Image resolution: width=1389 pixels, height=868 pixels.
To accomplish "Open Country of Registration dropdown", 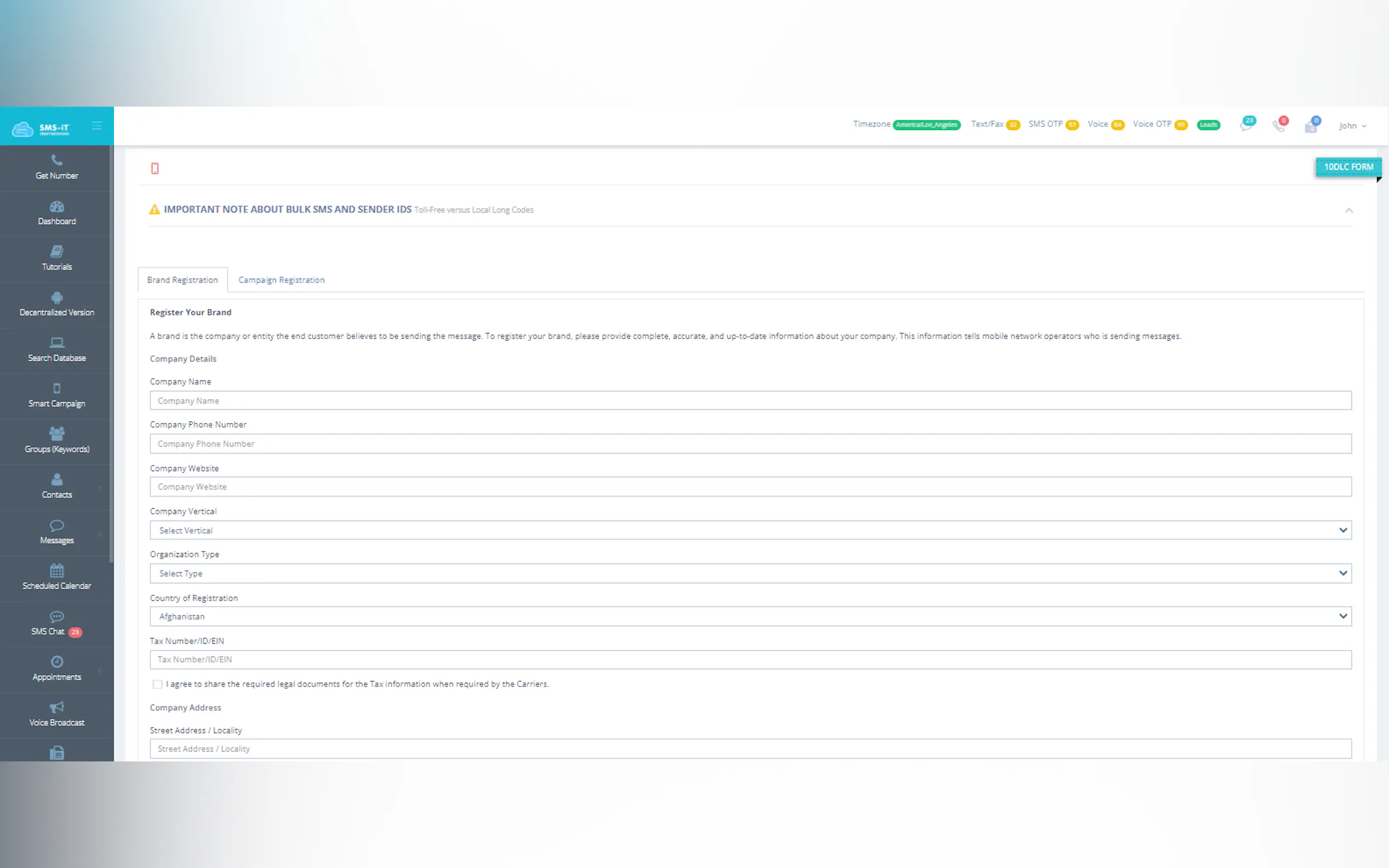I will point(750,616).
